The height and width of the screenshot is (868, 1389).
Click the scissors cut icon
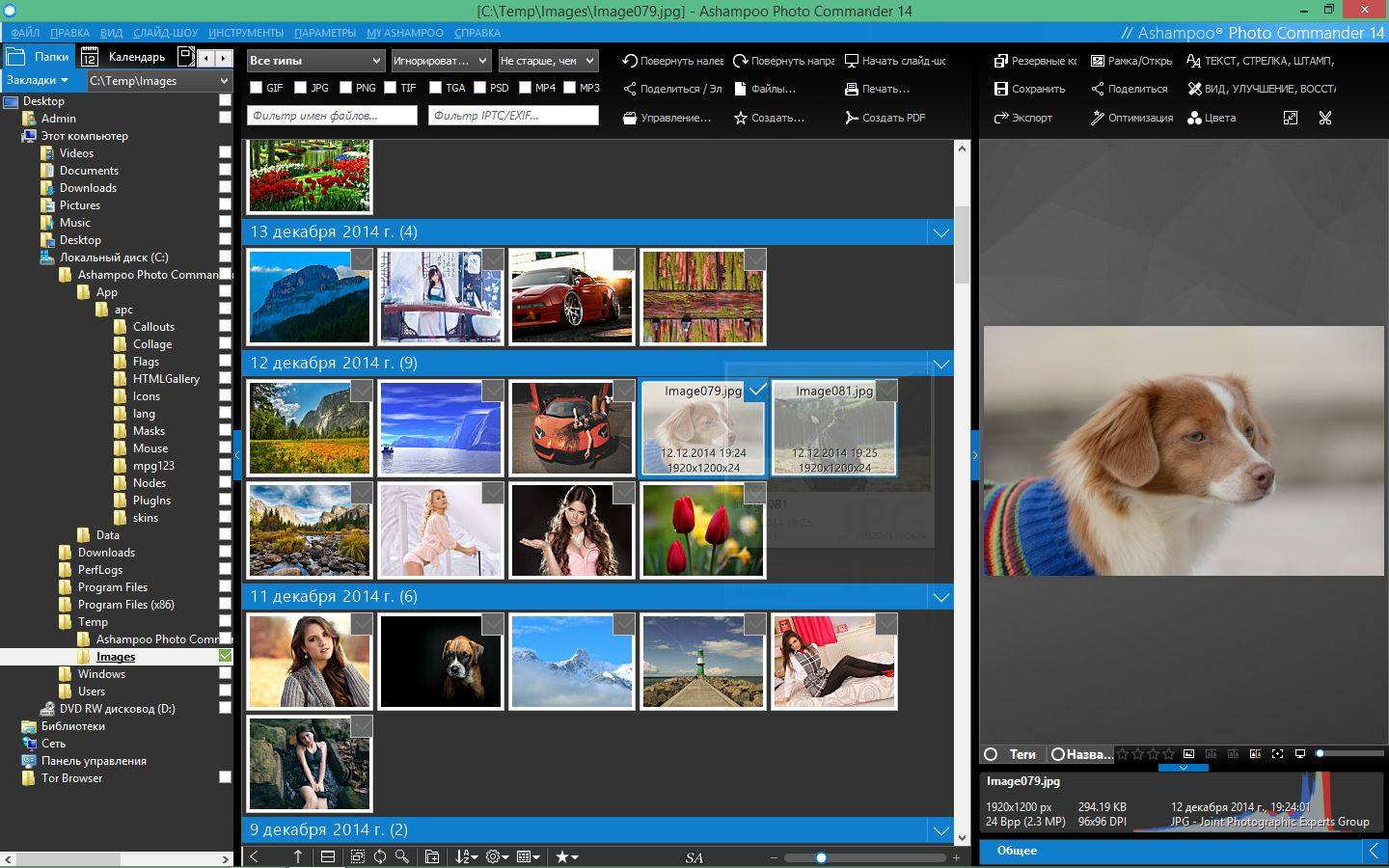coord(1325,118)
